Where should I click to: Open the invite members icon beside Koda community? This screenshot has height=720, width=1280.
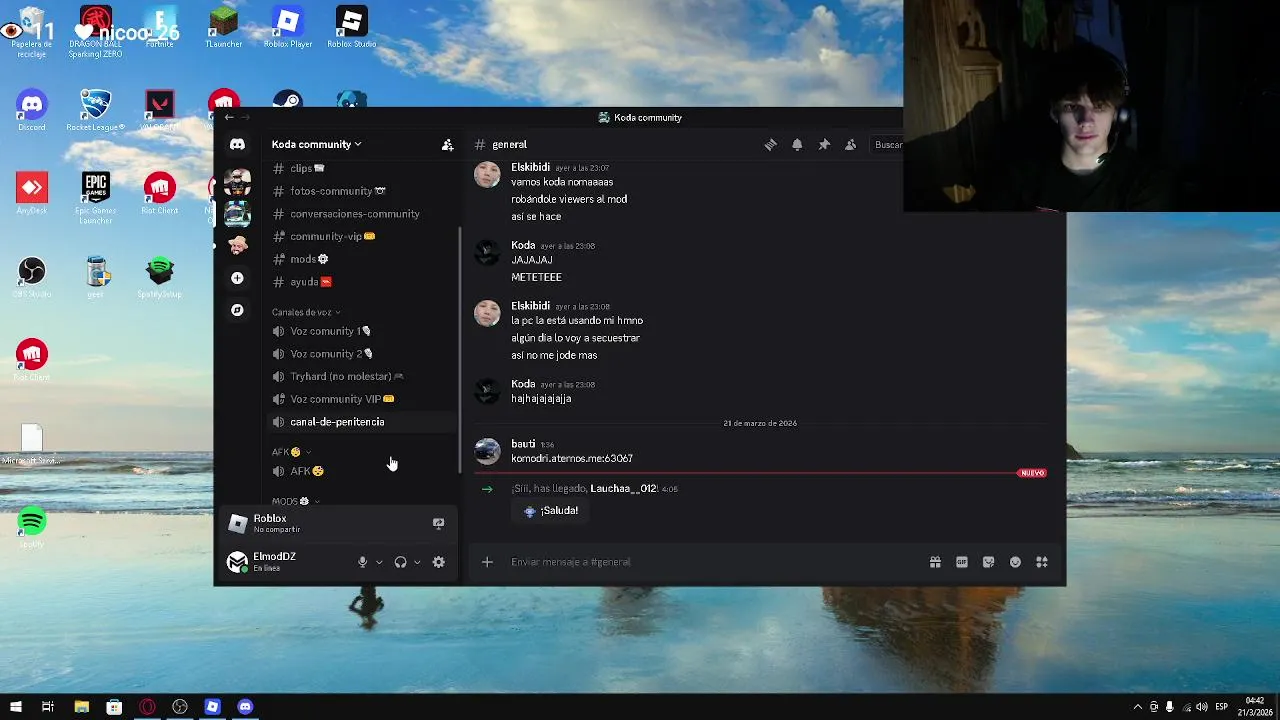(447, 144)
